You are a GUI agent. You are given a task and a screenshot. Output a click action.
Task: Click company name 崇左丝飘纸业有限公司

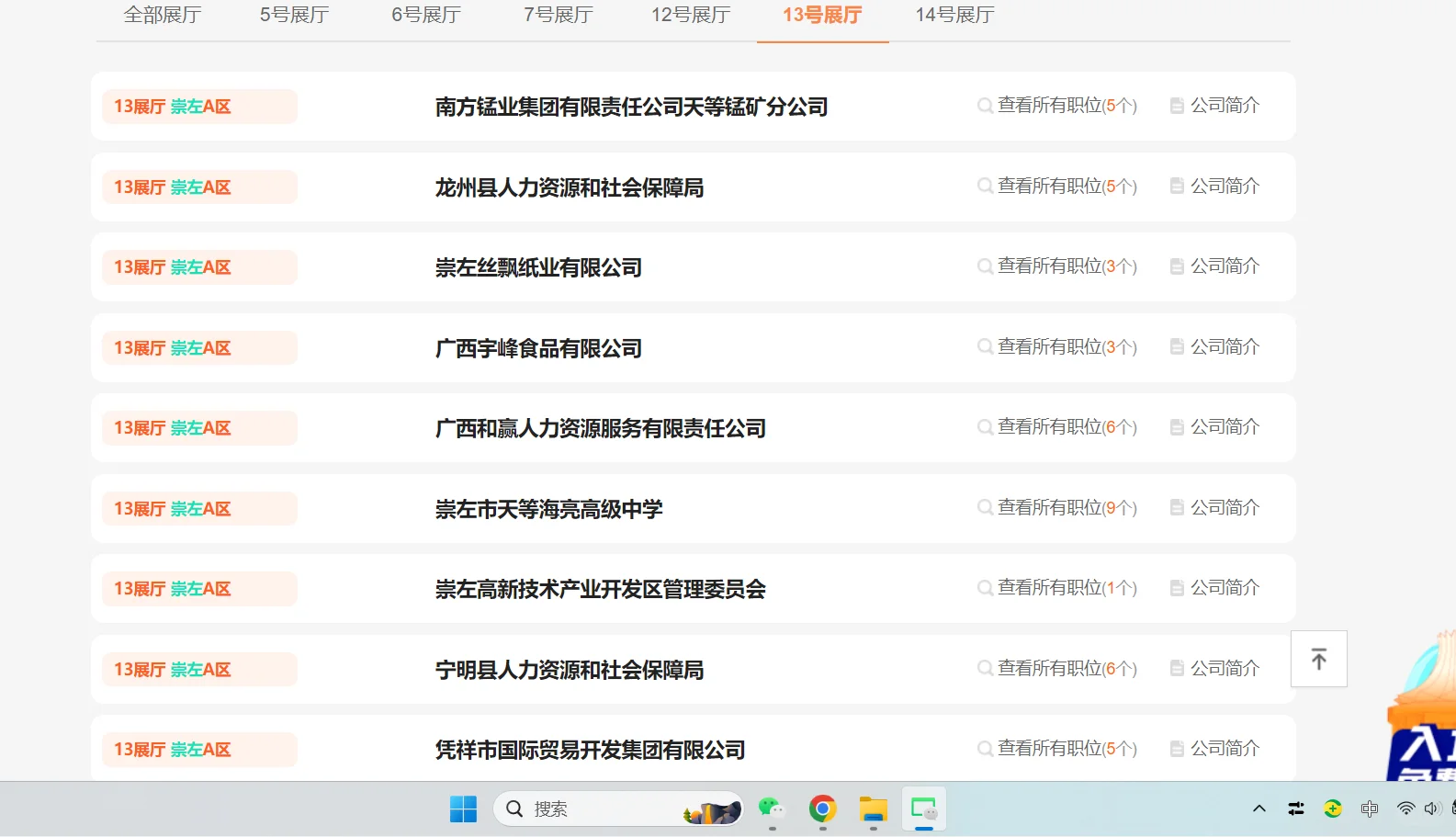(538, 267)
